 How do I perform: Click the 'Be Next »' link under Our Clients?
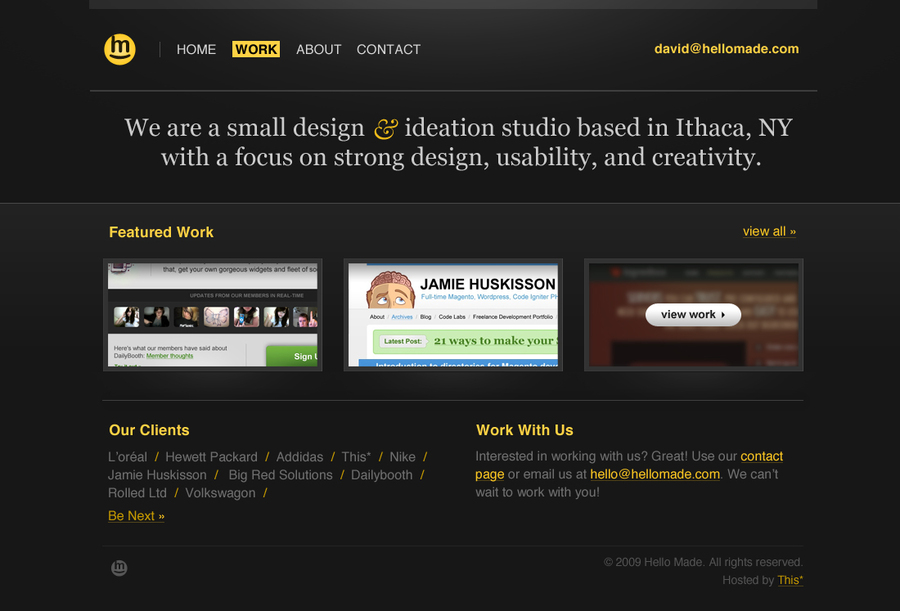[x=136, y=516]
